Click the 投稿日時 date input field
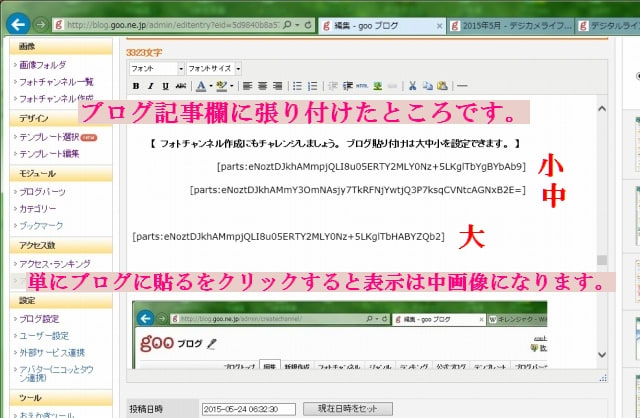This screenshot has width=640, height=418. point(249,409)
